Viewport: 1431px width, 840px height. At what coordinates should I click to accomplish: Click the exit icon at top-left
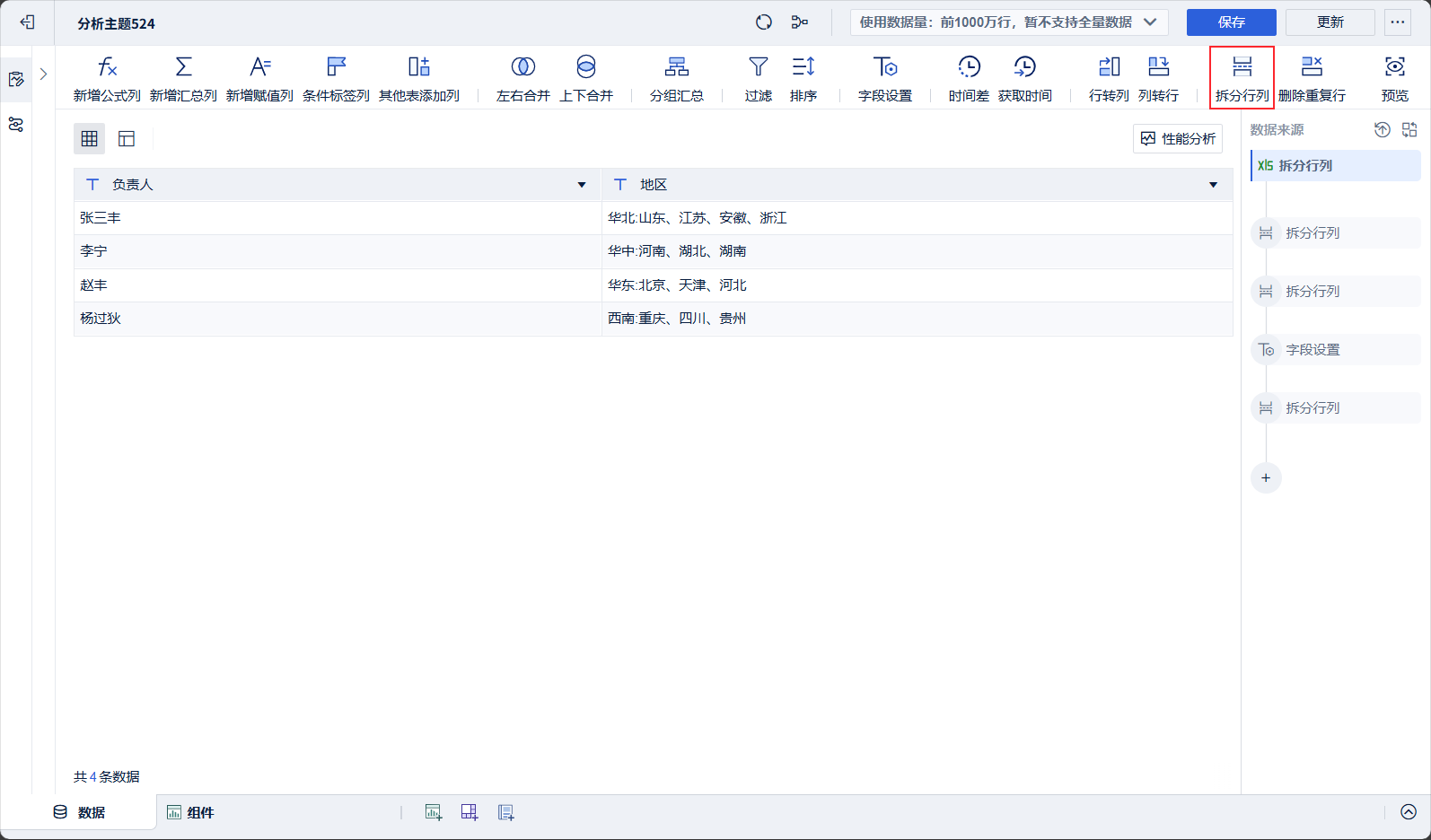(27, 22)
